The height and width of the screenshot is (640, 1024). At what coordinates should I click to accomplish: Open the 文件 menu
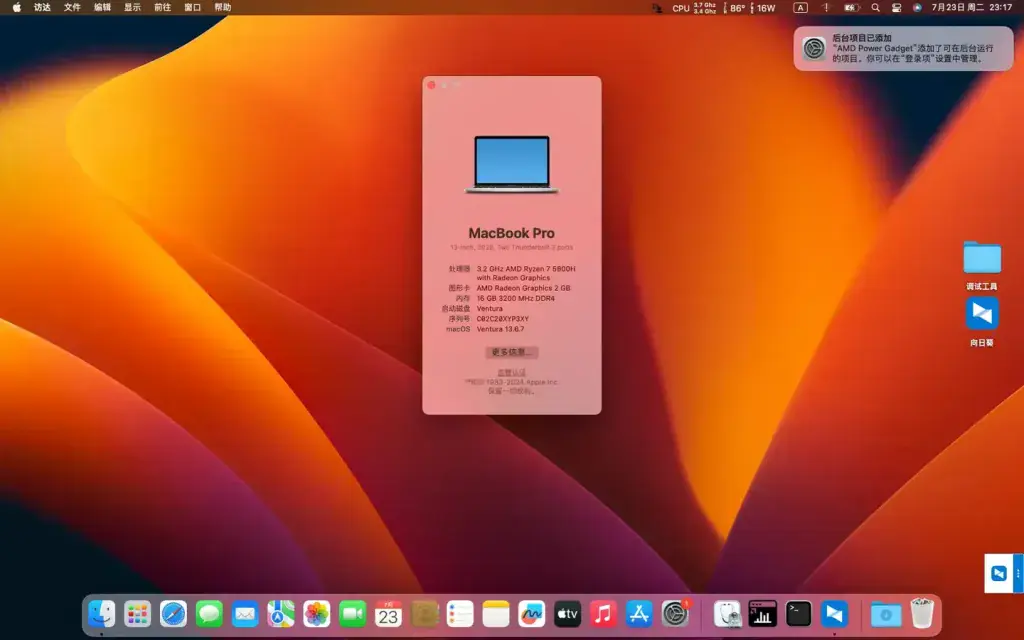[x=72, y=7]
